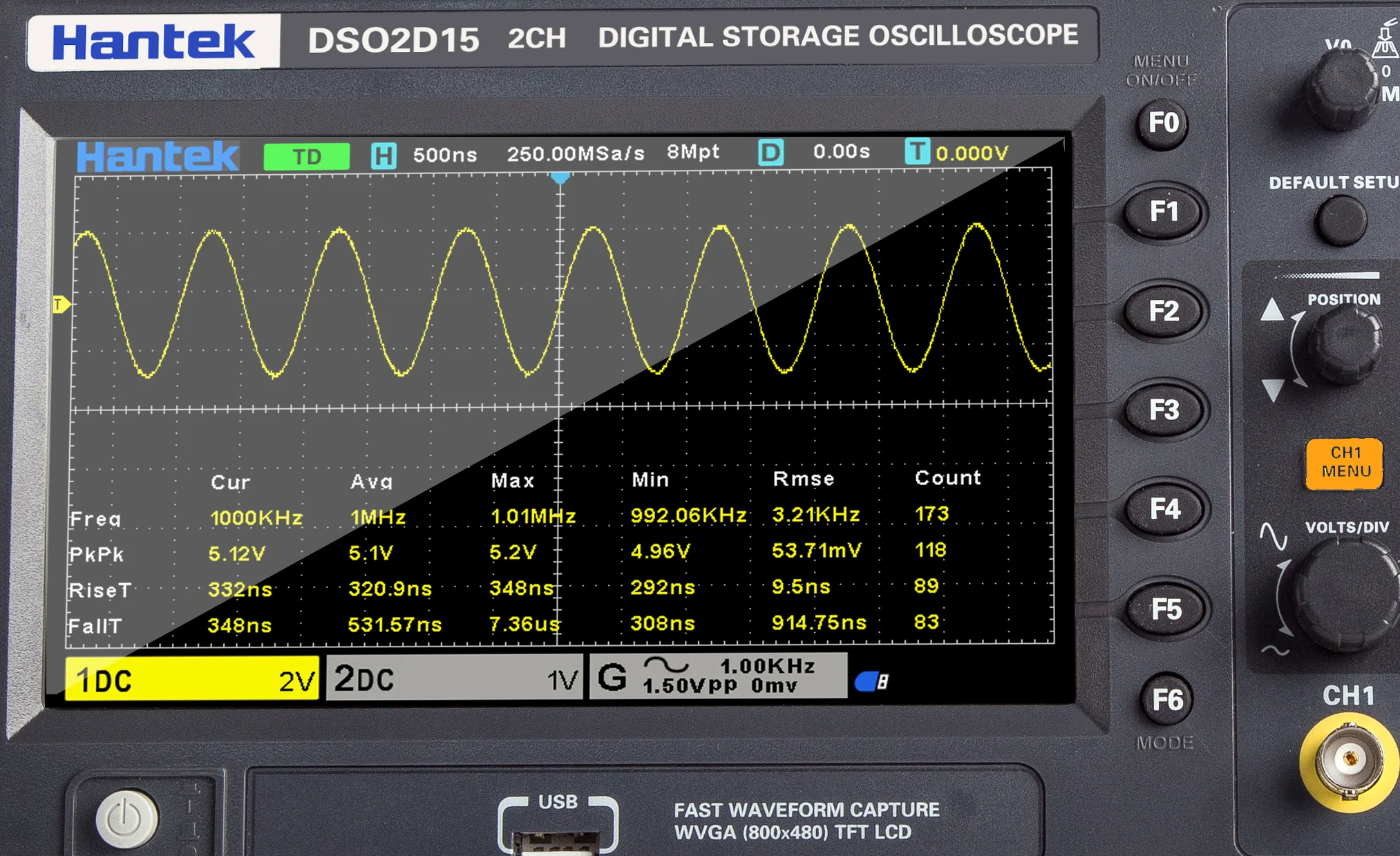Click the vertical POSITION knob
The width and height of the screenshot is (1400, 856).
(1345, 343)
